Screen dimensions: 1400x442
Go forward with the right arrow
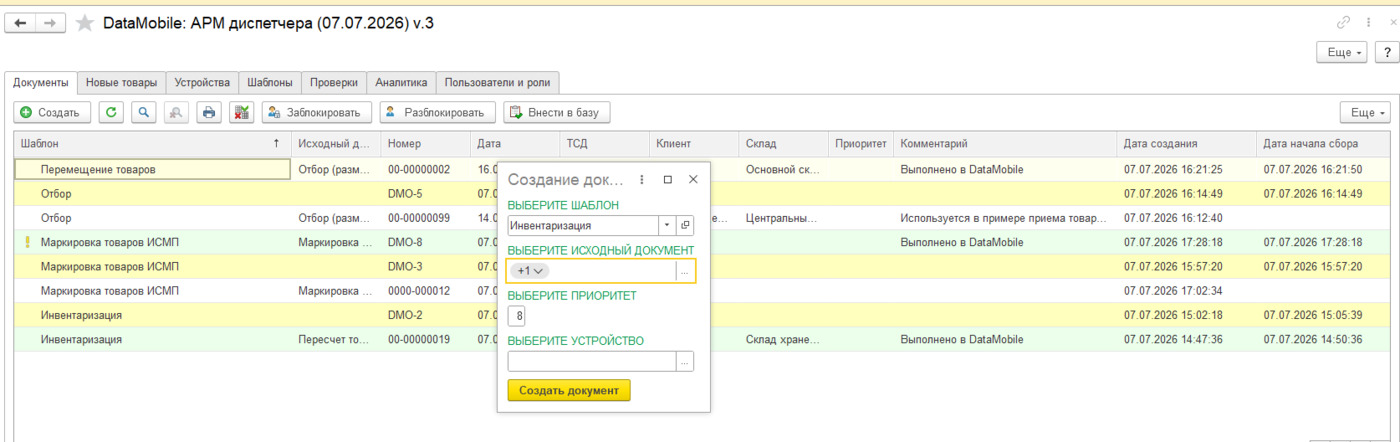pyautogui.click(x=52, y=22)
